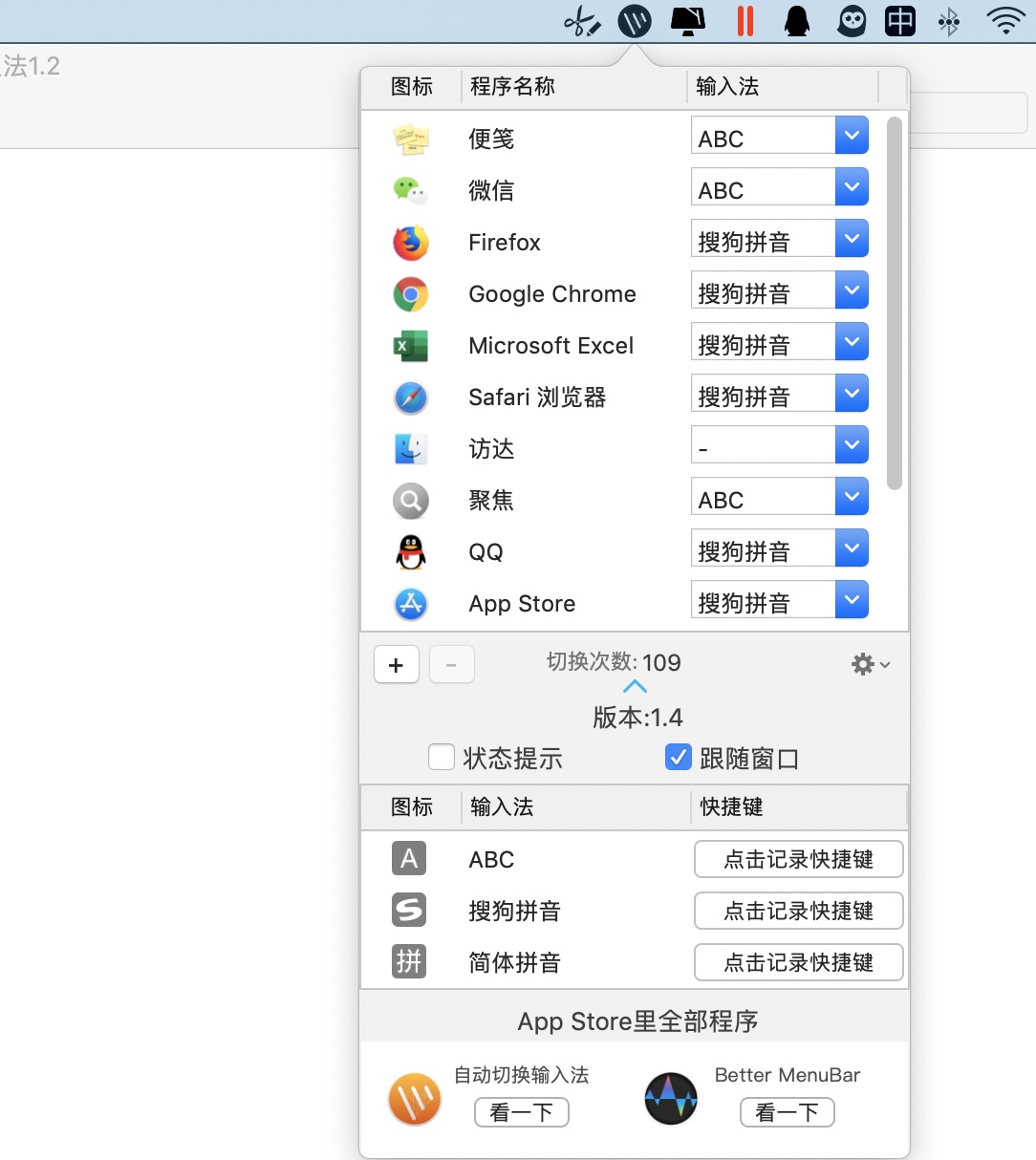Screen dimensions: 1036x1160
Task: Uncheck the 跟随窗口 checkbox
Action: point(678,758)
